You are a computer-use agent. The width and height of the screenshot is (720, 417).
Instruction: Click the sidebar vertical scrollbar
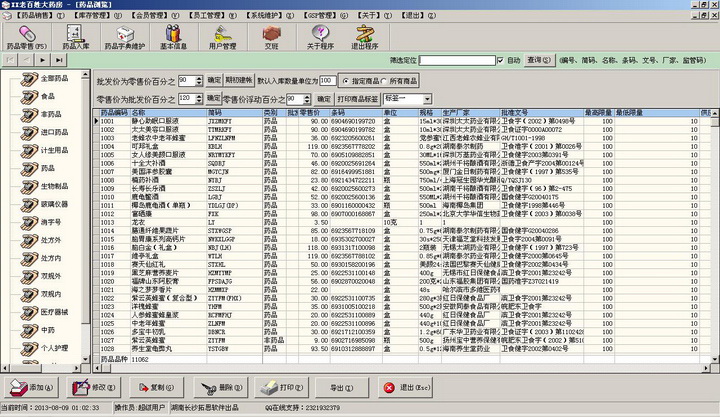[85, 217]
